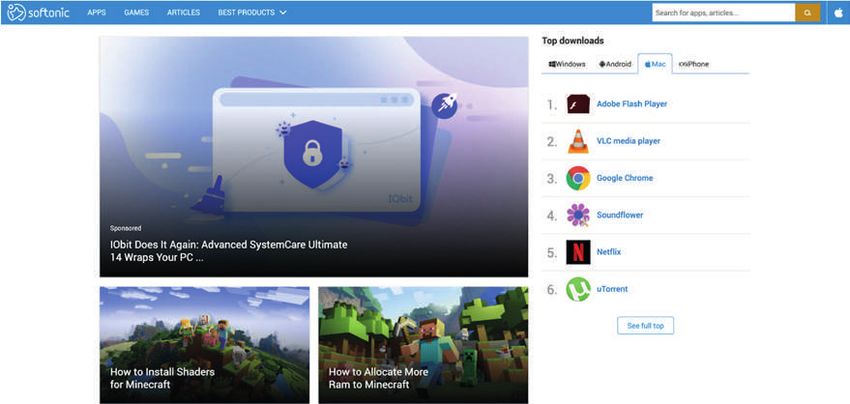Click the Google Chrome link
The width and height of the screenshot is (850, 404).
[x=624, y=178]
